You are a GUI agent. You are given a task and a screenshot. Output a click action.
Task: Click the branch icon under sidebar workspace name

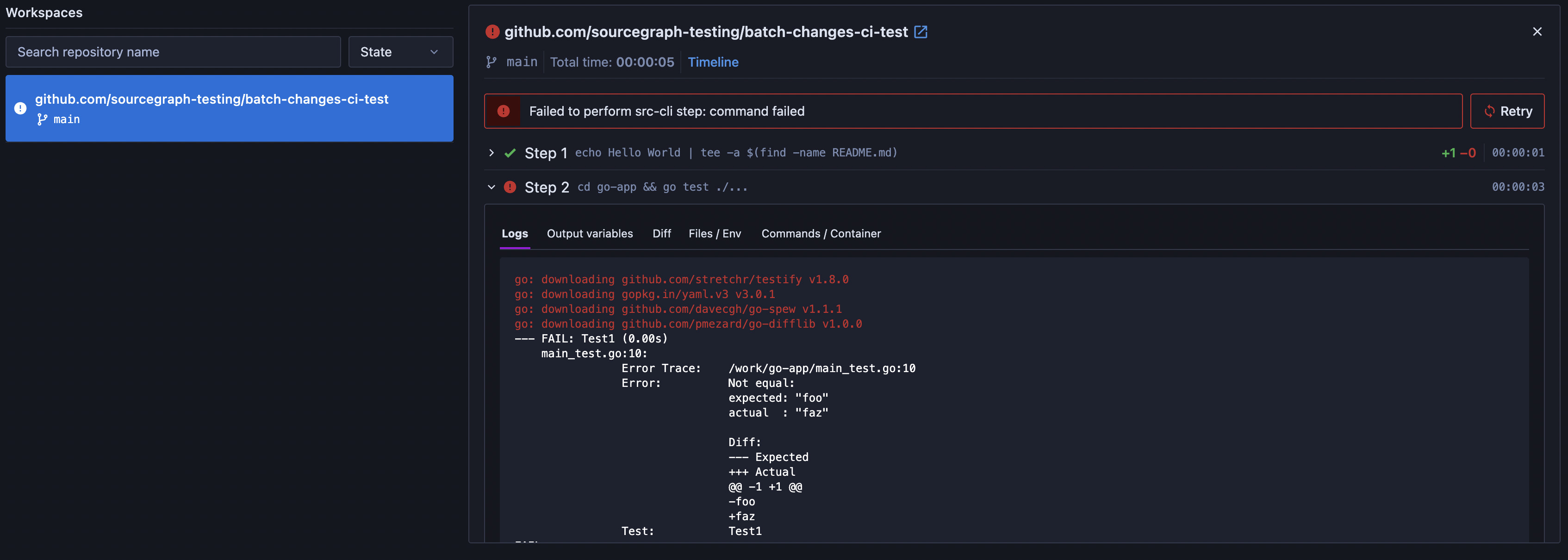coord(42,119)
